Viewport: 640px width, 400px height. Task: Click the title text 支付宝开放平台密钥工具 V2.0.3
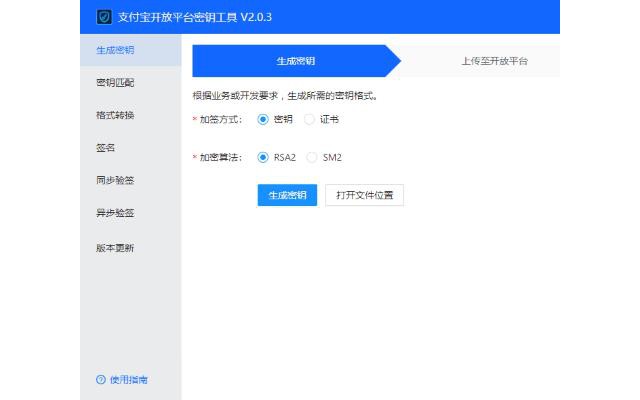[x=195, y=17]
